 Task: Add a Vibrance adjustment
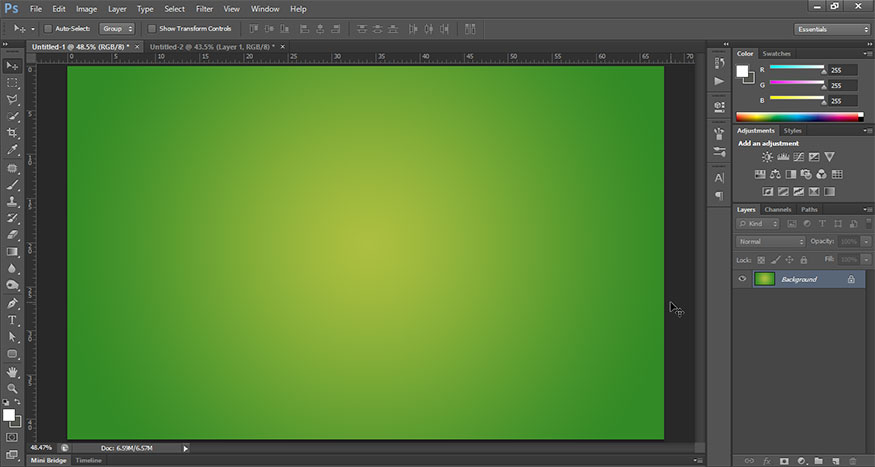click(x=830, y=157)
